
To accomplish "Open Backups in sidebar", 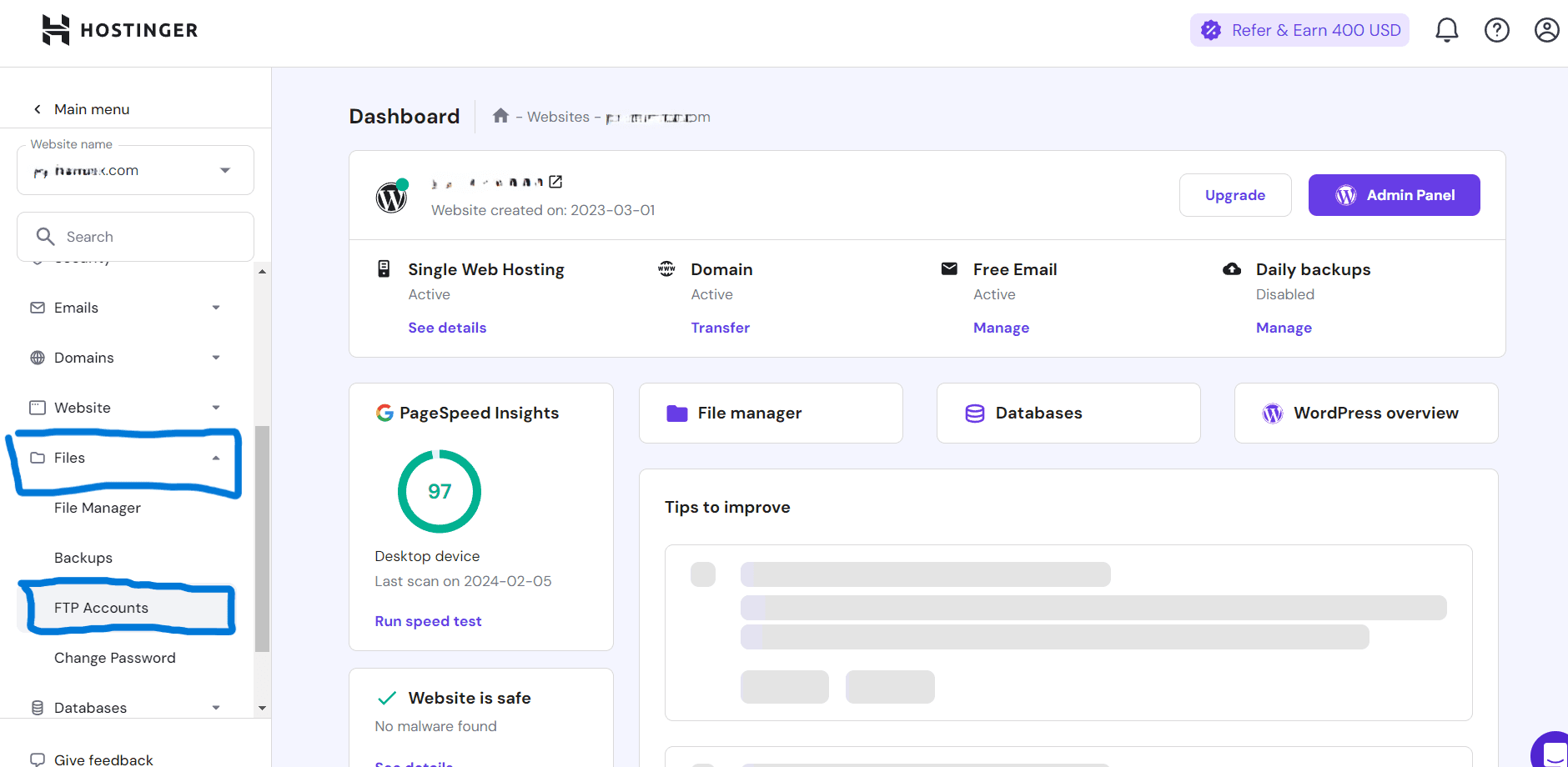I will click(83, 558).
